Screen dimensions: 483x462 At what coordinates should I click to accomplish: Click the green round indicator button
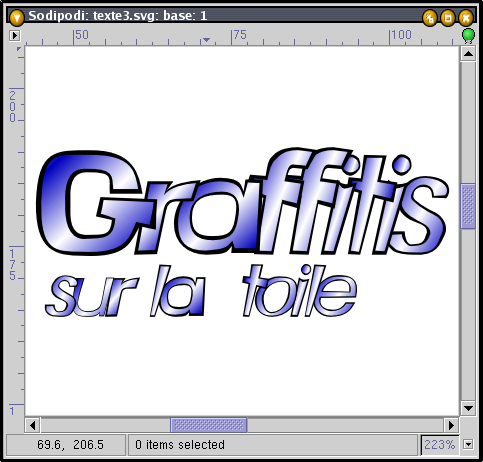[x=468, y=35]
